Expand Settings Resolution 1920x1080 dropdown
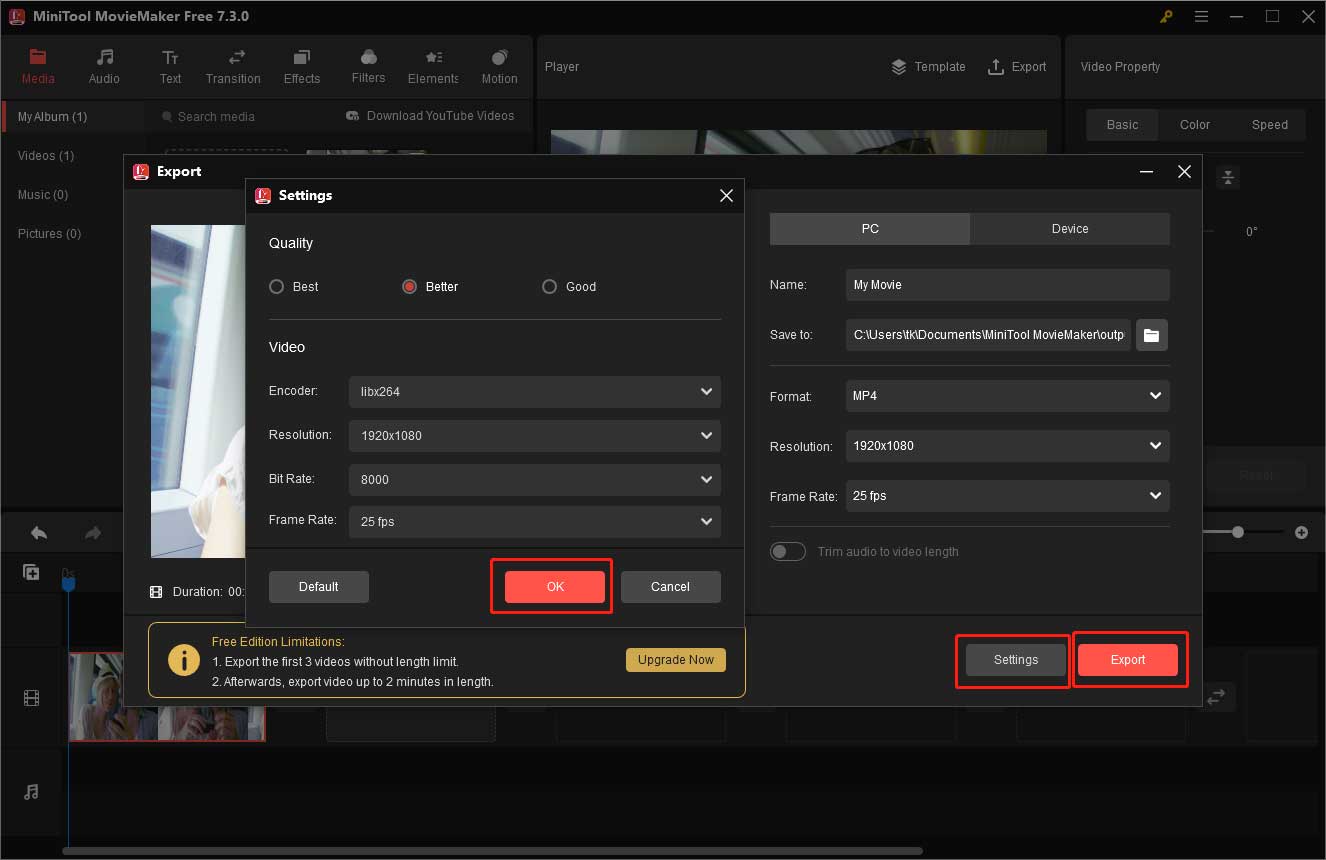1326x860 pixels. (x=535, y=436)
